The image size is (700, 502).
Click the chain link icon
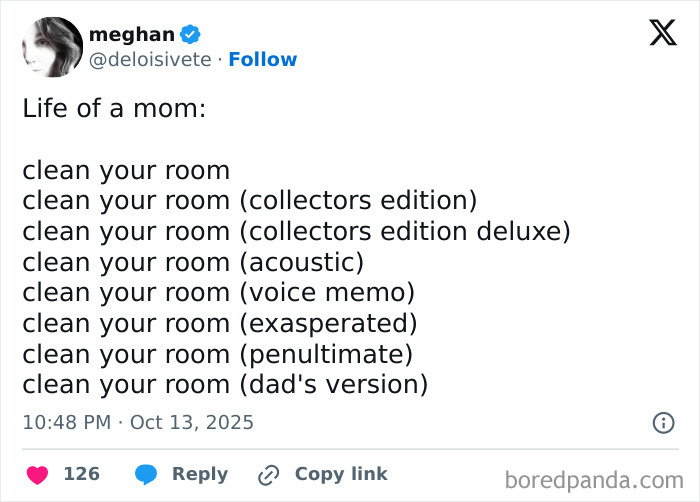pos(268,475)
